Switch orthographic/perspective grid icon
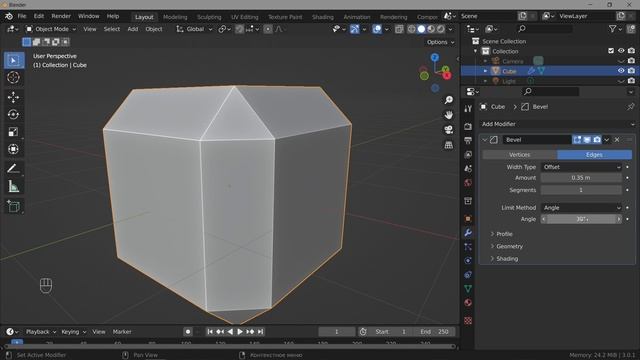Viewport: 640px width, 360px height. [x=449, y=145]
